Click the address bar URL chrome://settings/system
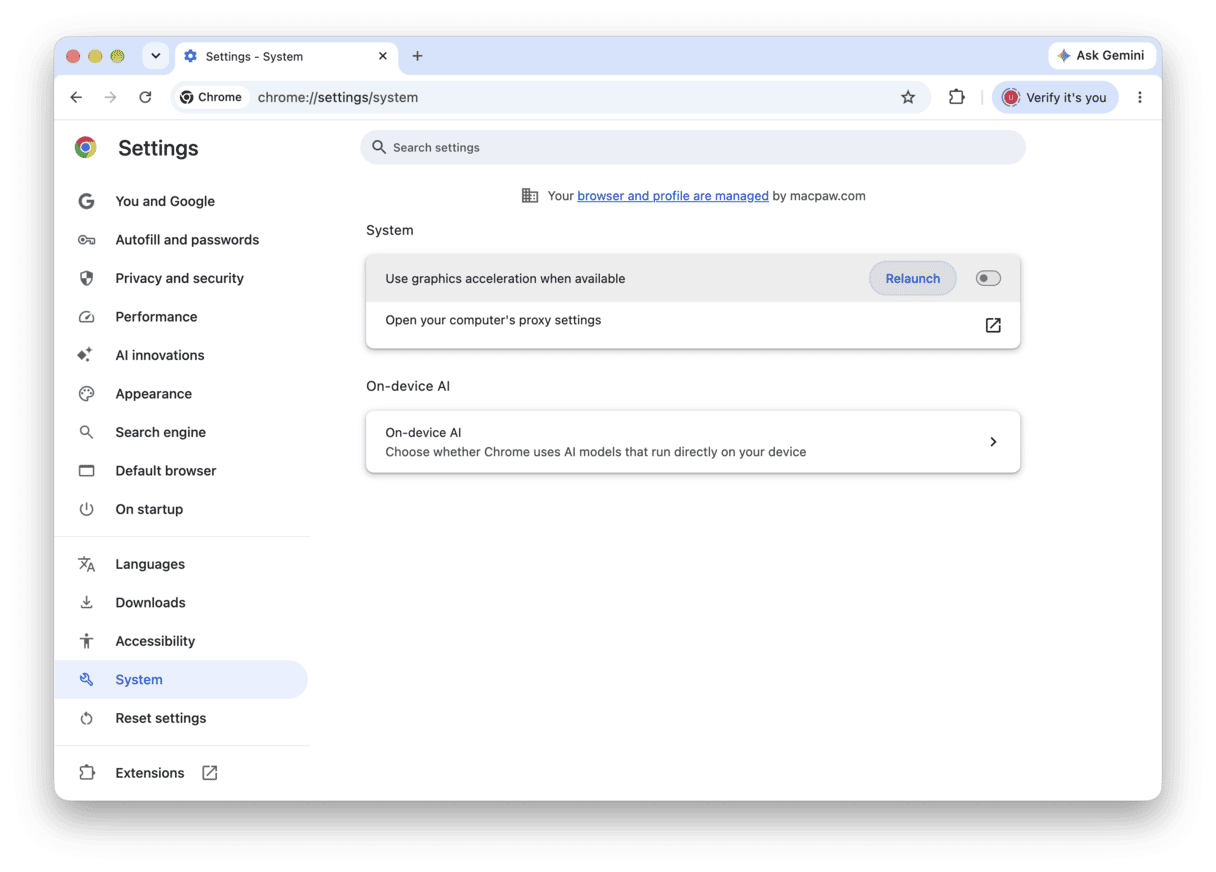The width and height of the screenshot is (1216, 872). click(x=338, y=97)
